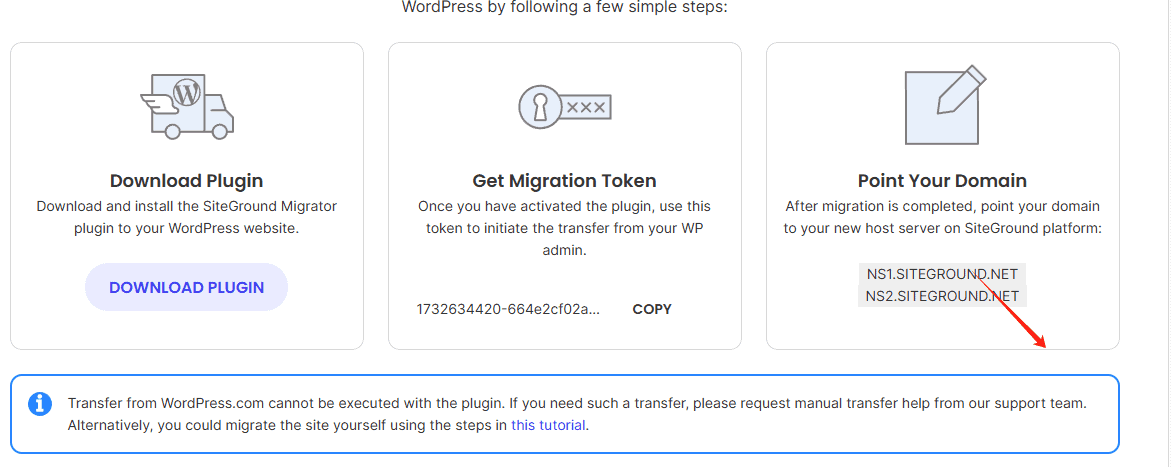Select the NS2.SITEGROUND.NET nameserver text
Viewport: 1171px width, 467px height.
942,296
